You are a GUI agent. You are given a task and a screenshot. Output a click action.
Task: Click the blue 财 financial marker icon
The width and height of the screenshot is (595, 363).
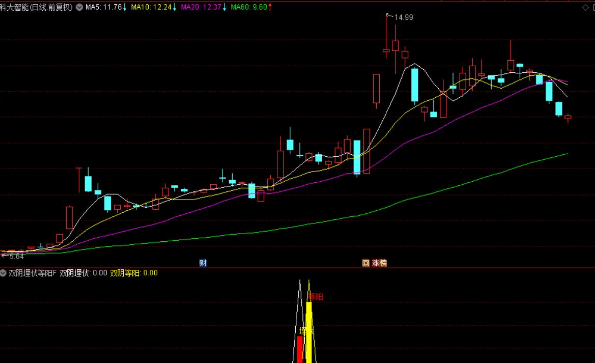[203, 262]
